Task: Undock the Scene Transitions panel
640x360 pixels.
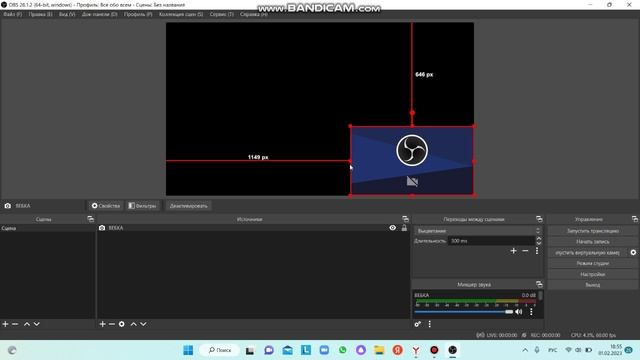Action: click(539, 219)
